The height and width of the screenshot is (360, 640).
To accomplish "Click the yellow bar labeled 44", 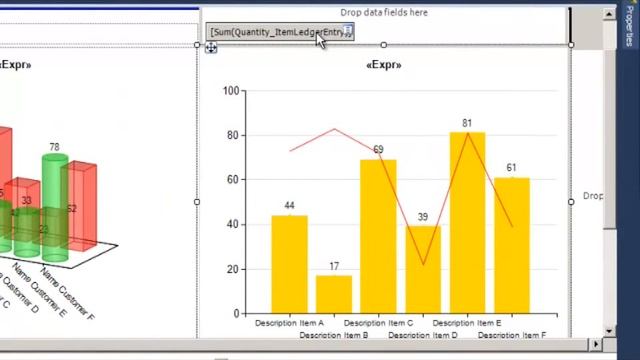I will pos(289,264).
